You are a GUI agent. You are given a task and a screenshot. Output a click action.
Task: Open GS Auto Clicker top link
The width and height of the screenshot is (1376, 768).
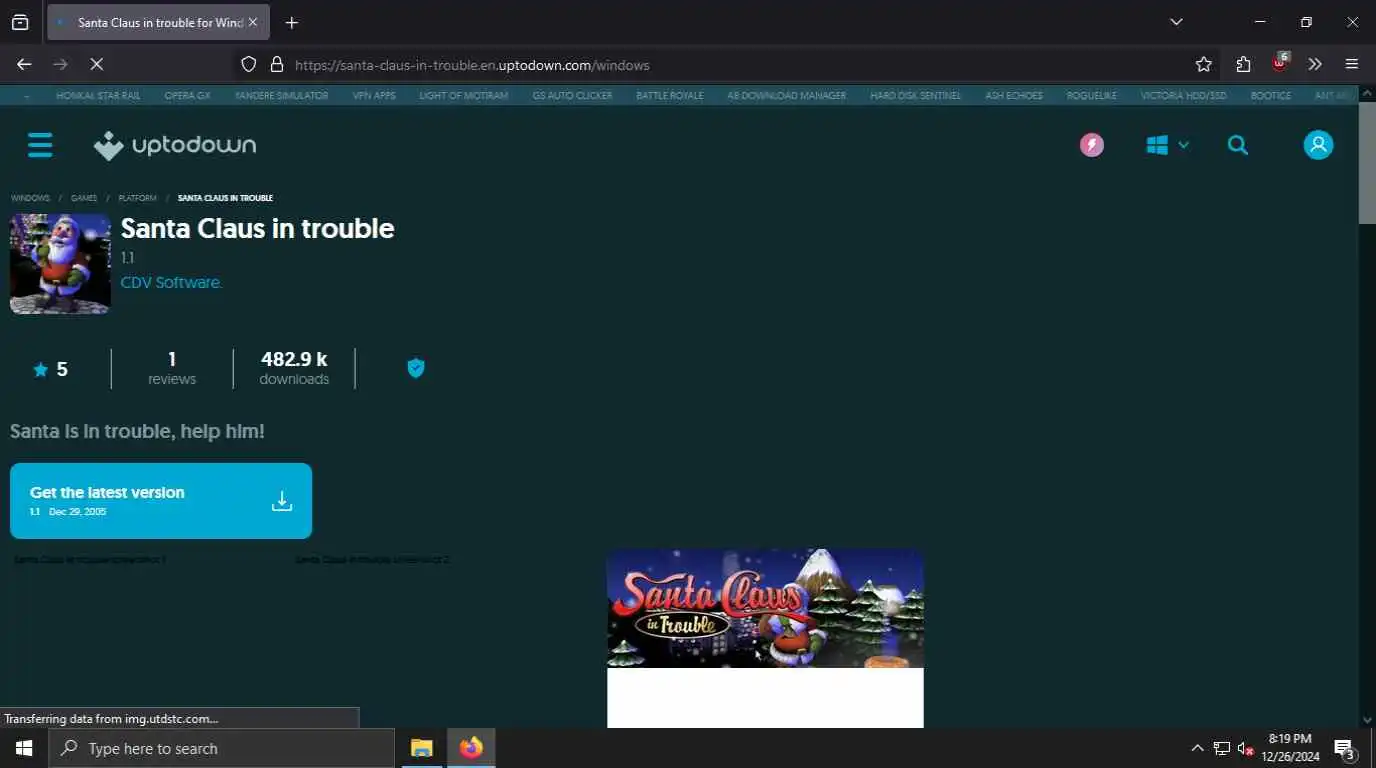click(572, 96)
